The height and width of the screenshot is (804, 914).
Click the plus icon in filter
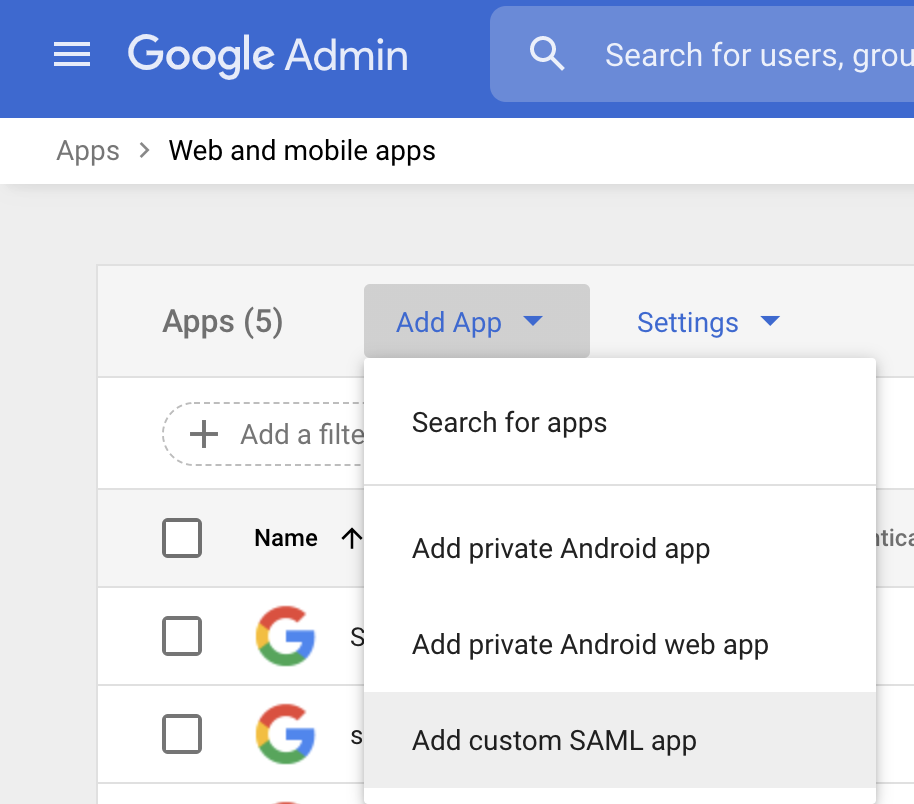(204, 434)
